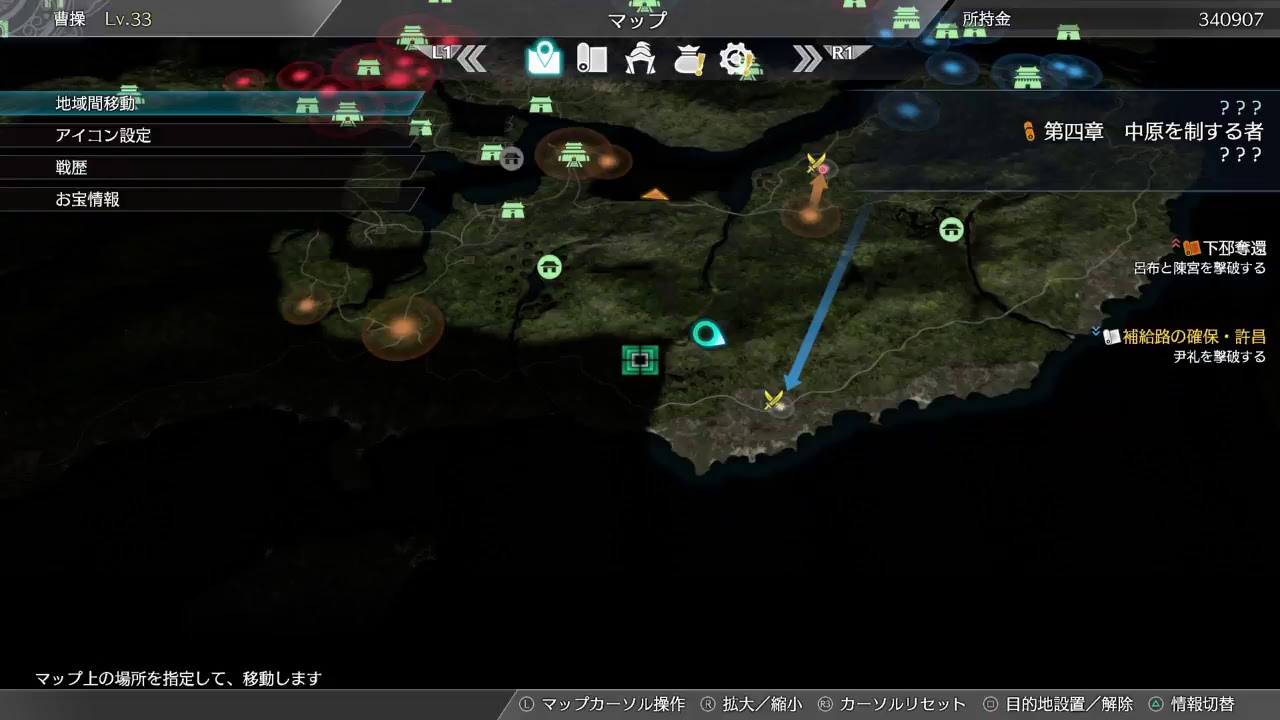Click the green house icon on the east coast
This screenshot has height=720, width=1280.
click(950, 229)
